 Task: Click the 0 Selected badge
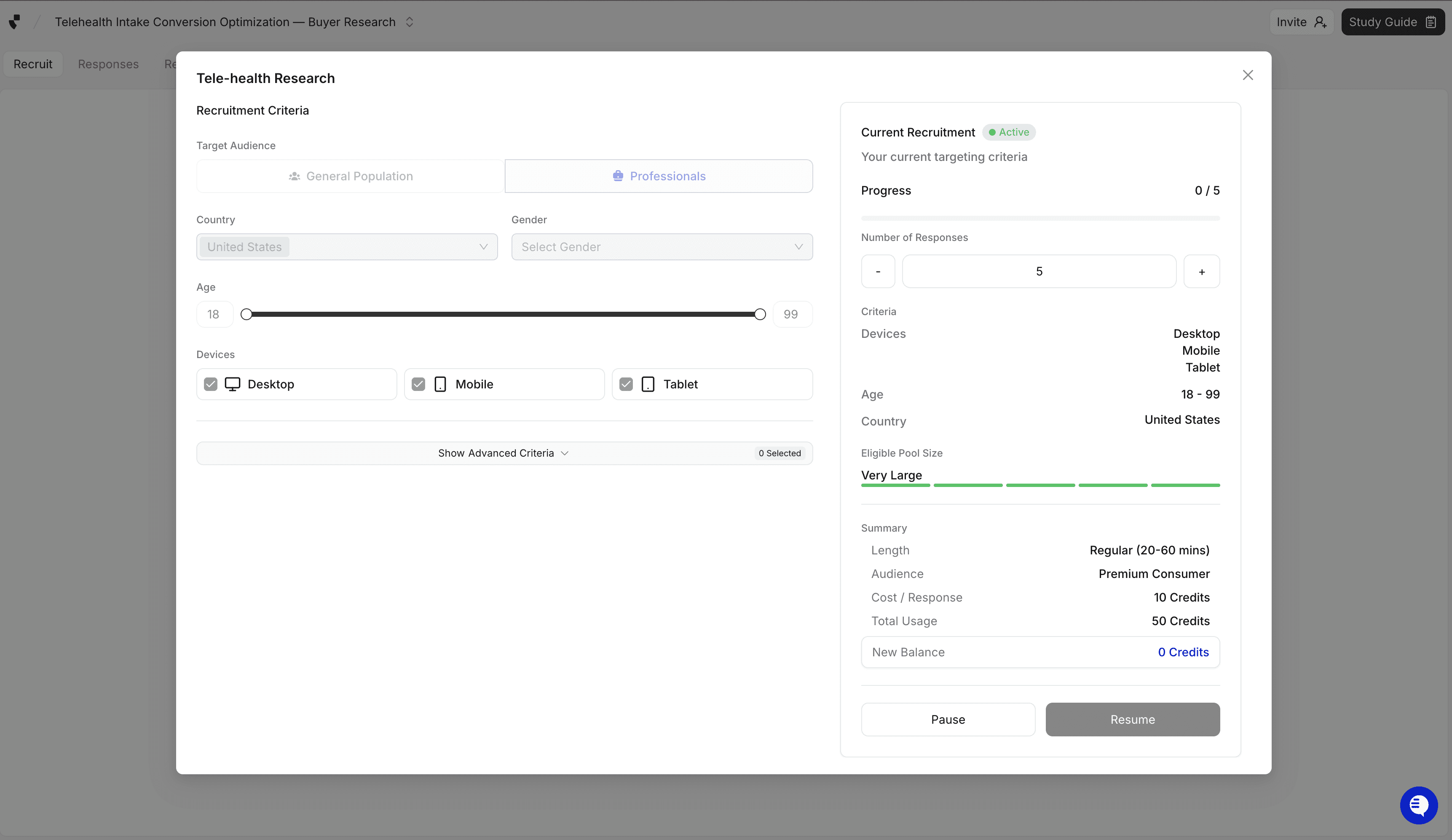(780, 453)
